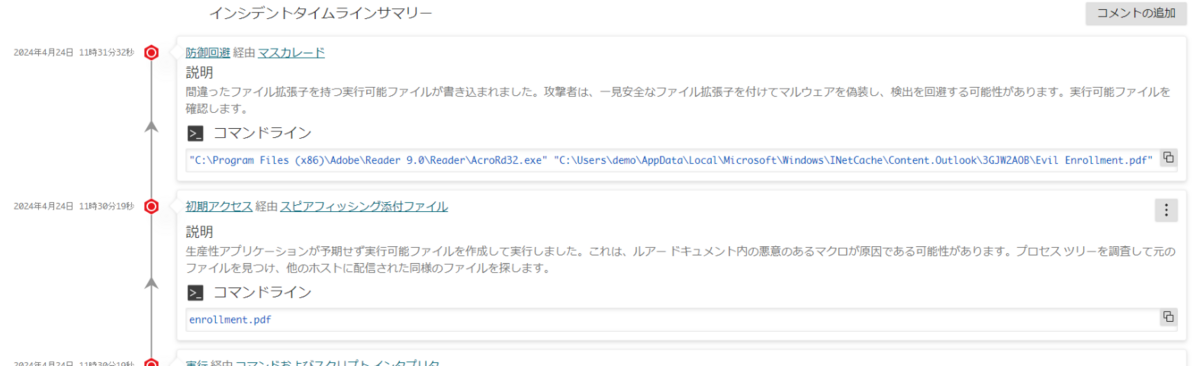
Task: Select the red hexagon marker at 11時30分19秒
Action: pyautogui.click(x=151, y=207)
